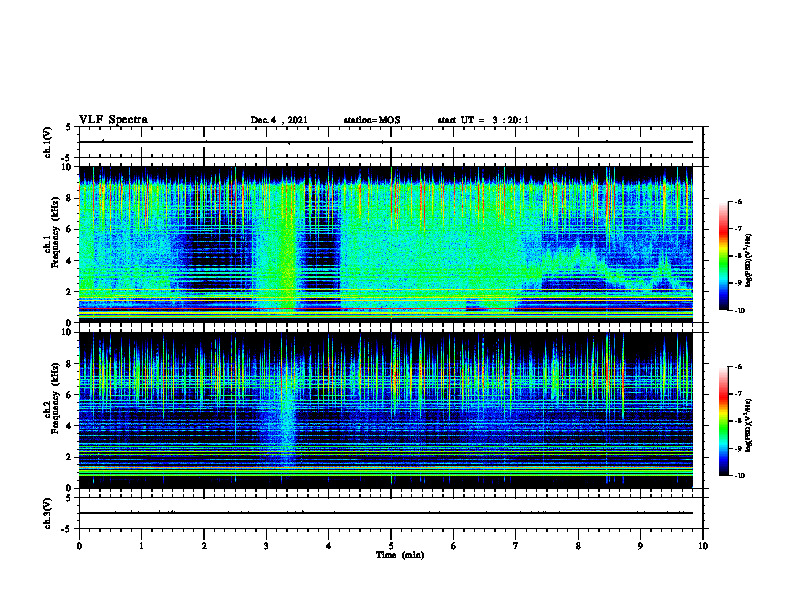Image resolution: width=792 pixels, height=612 pixels.
Task: Click the "5" tick on the time axis
Action: 391,546
